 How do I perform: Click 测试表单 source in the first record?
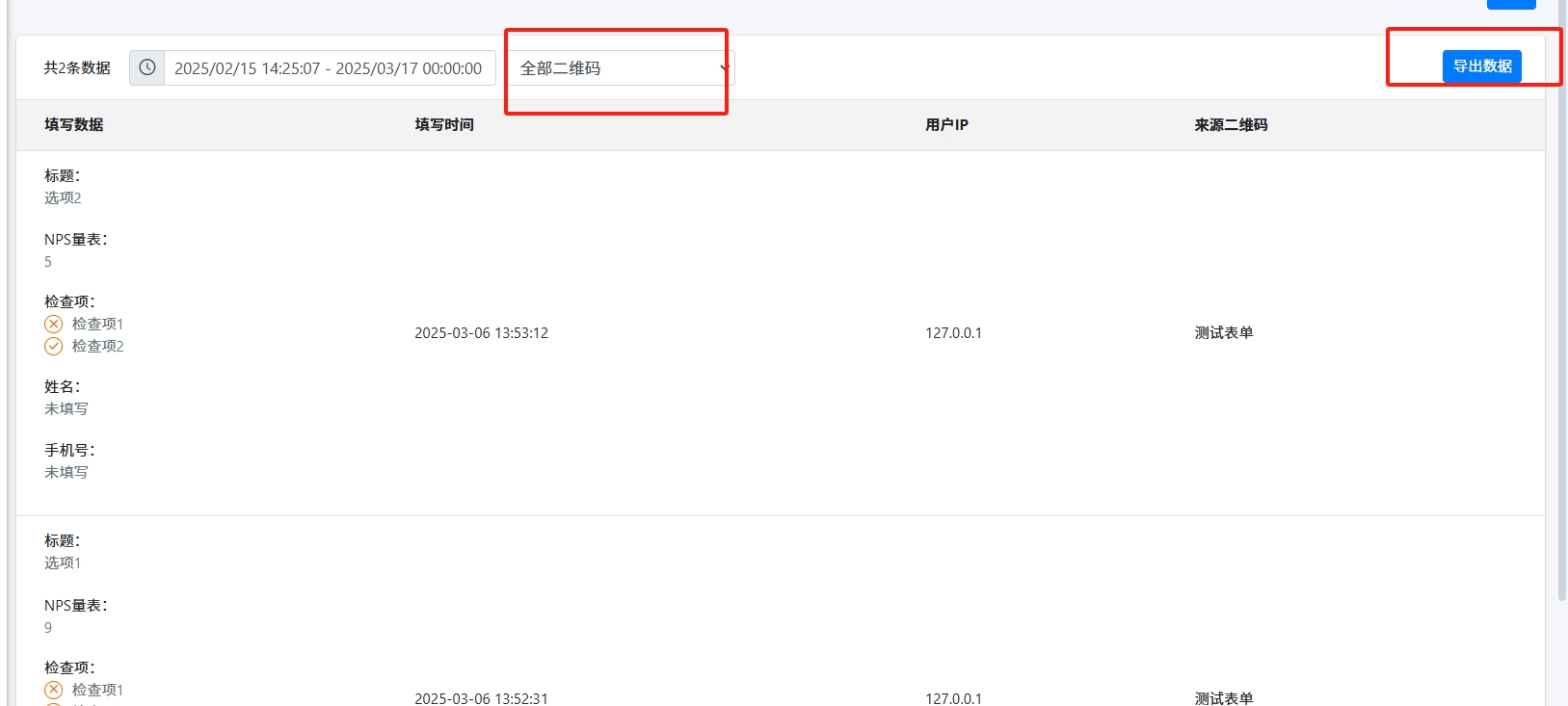coord(1224,333)
